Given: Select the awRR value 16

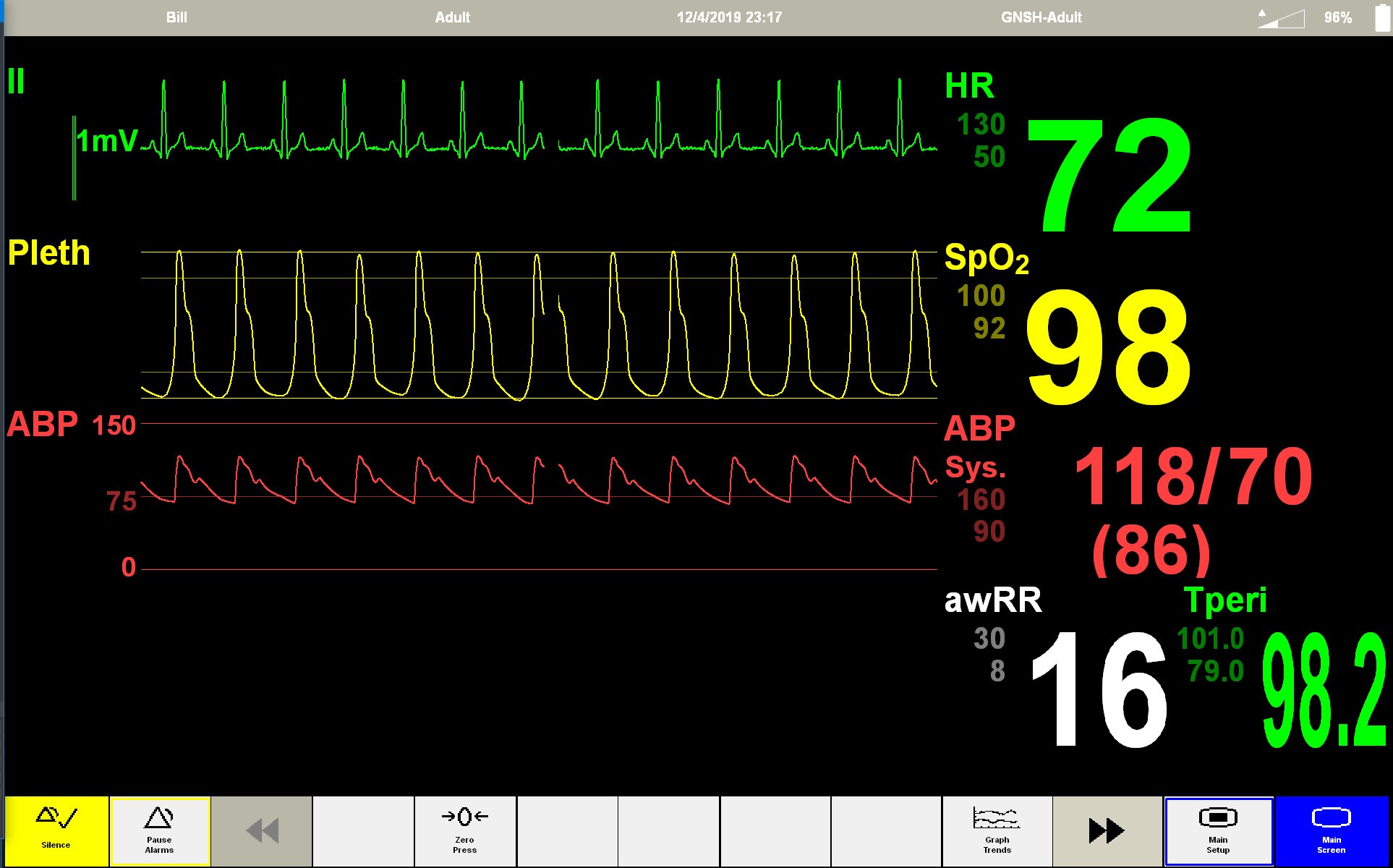Looking at the screenshot, I should pos(1098,689).
